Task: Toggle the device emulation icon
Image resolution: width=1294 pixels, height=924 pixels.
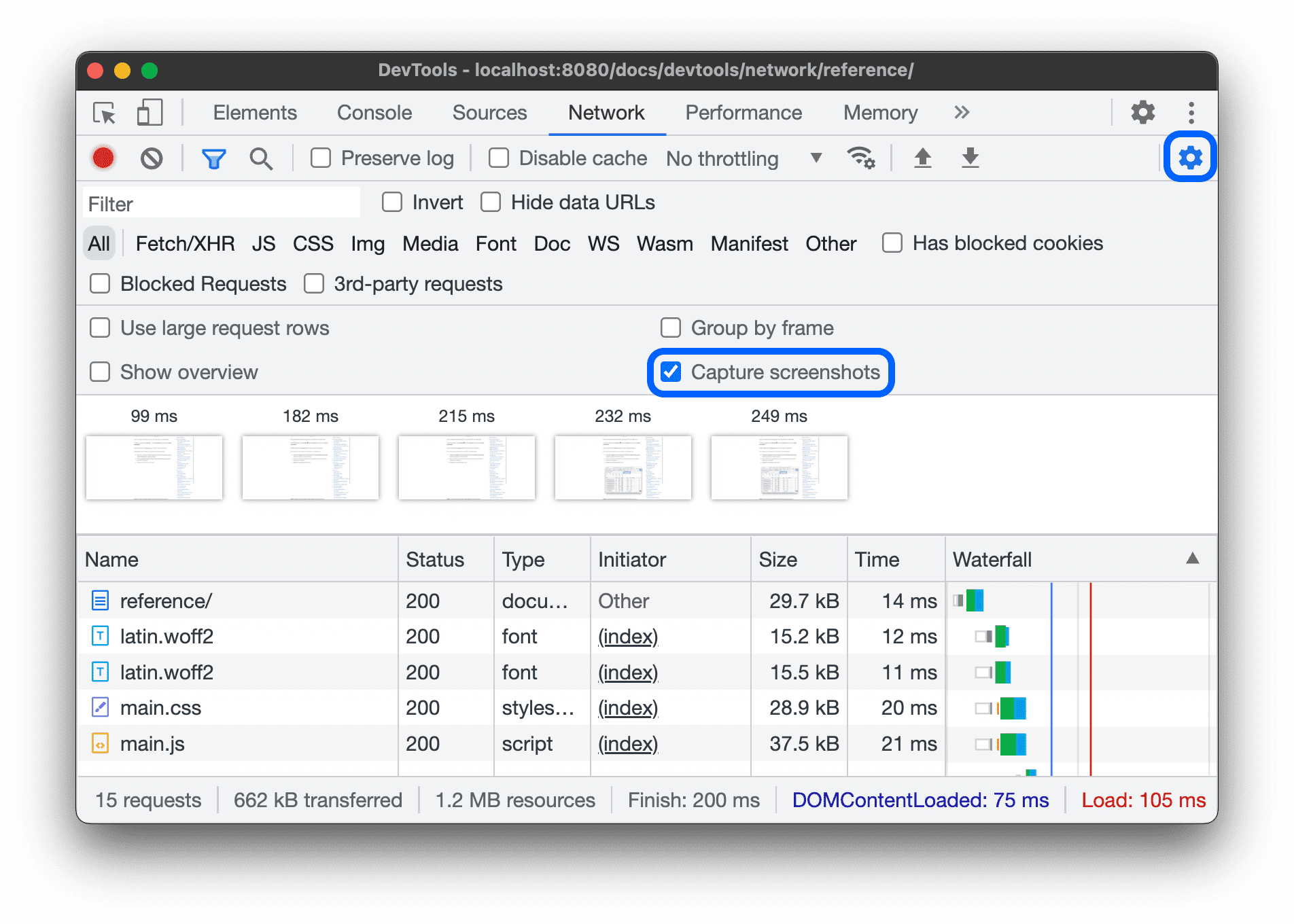Action: coord(150,113)
